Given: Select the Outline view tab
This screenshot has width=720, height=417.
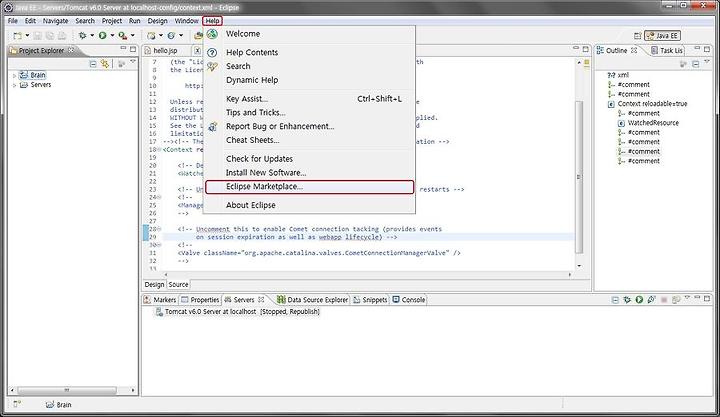Looking at the screenshot, I should click(x=617, y=51).
